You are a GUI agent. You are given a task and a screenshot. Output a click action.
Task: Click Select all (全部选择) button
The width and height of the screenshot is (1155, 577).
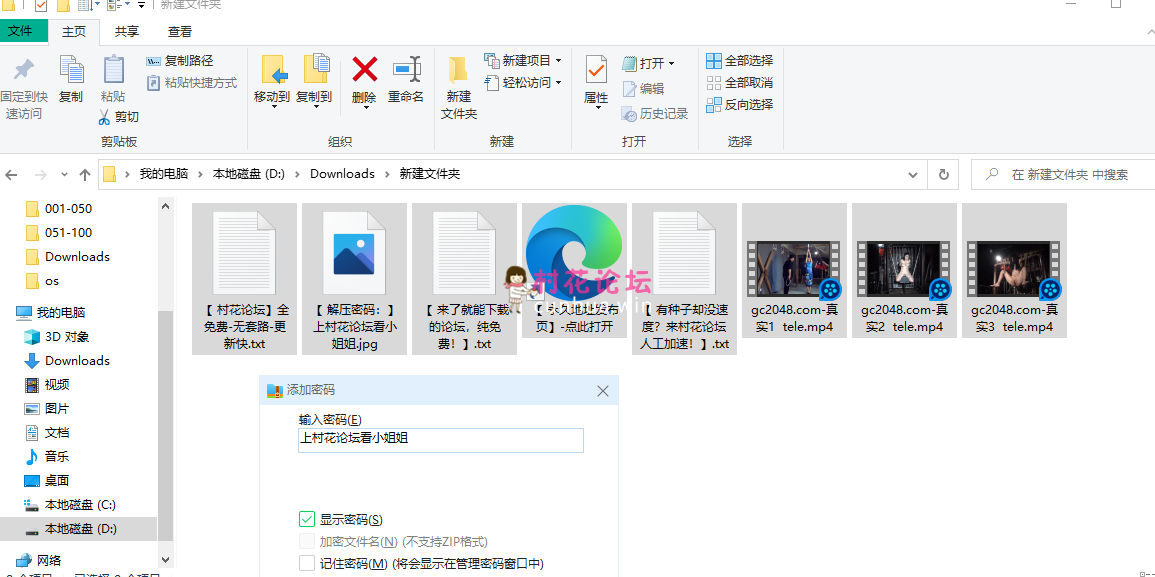tap(739, 61)
